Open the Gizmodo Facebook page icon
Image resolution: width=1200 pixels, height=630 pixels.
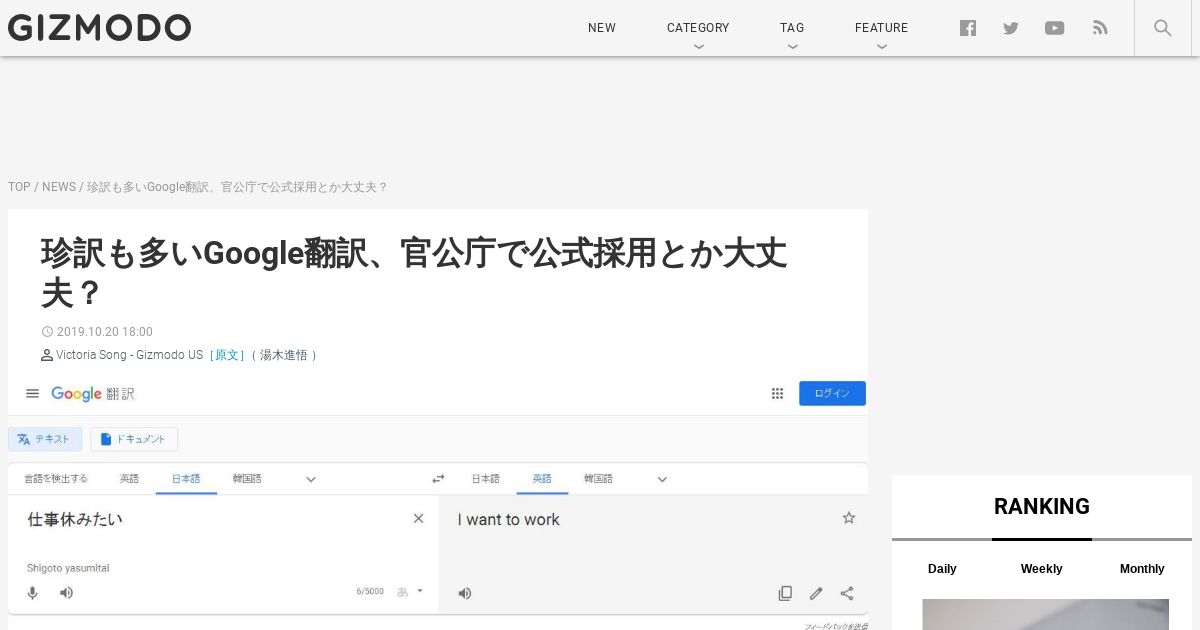pyautogui.click(x=968, y=28)
